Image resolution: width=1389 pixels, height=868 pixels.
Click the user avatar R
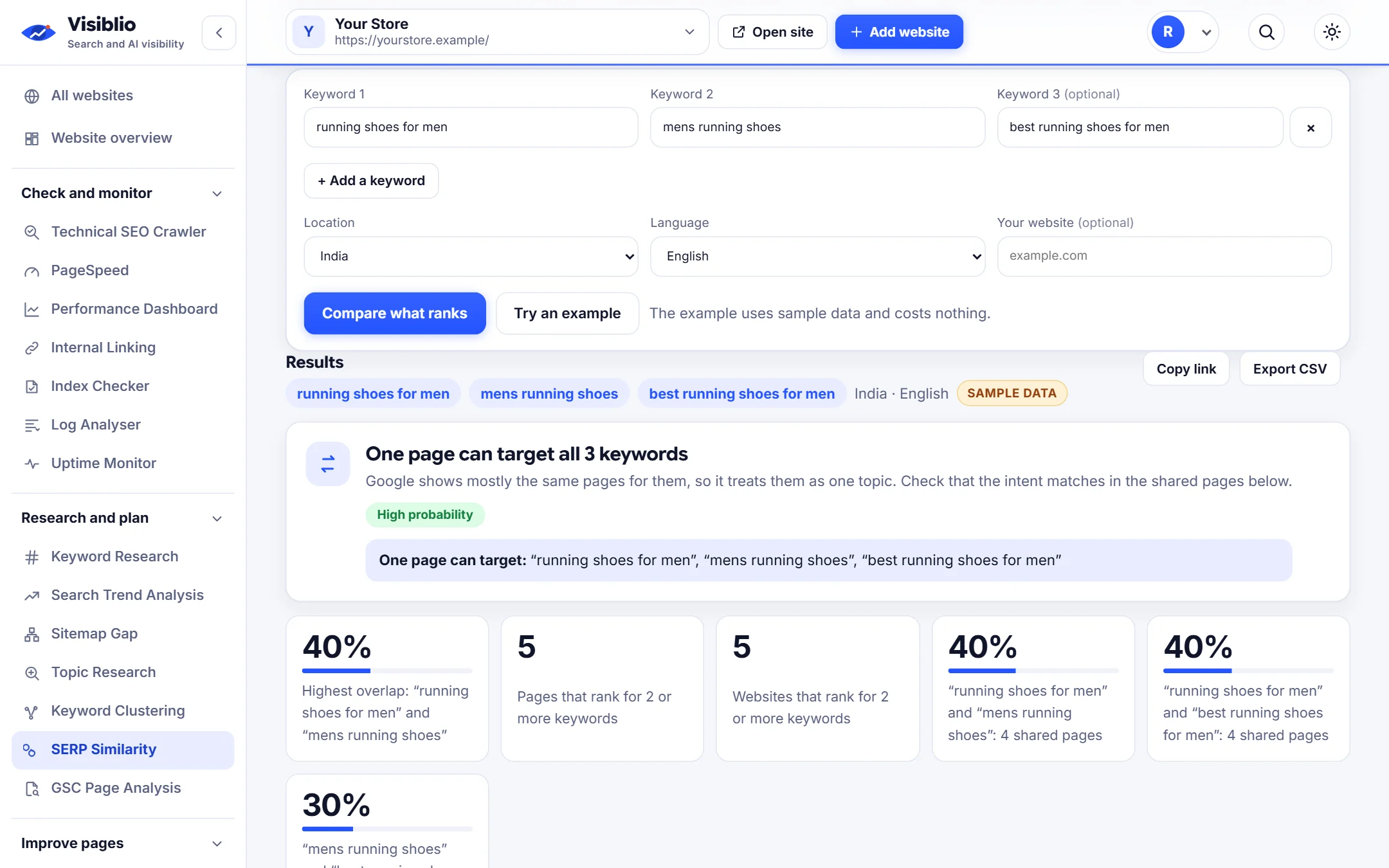click(x=1168, y=32)
